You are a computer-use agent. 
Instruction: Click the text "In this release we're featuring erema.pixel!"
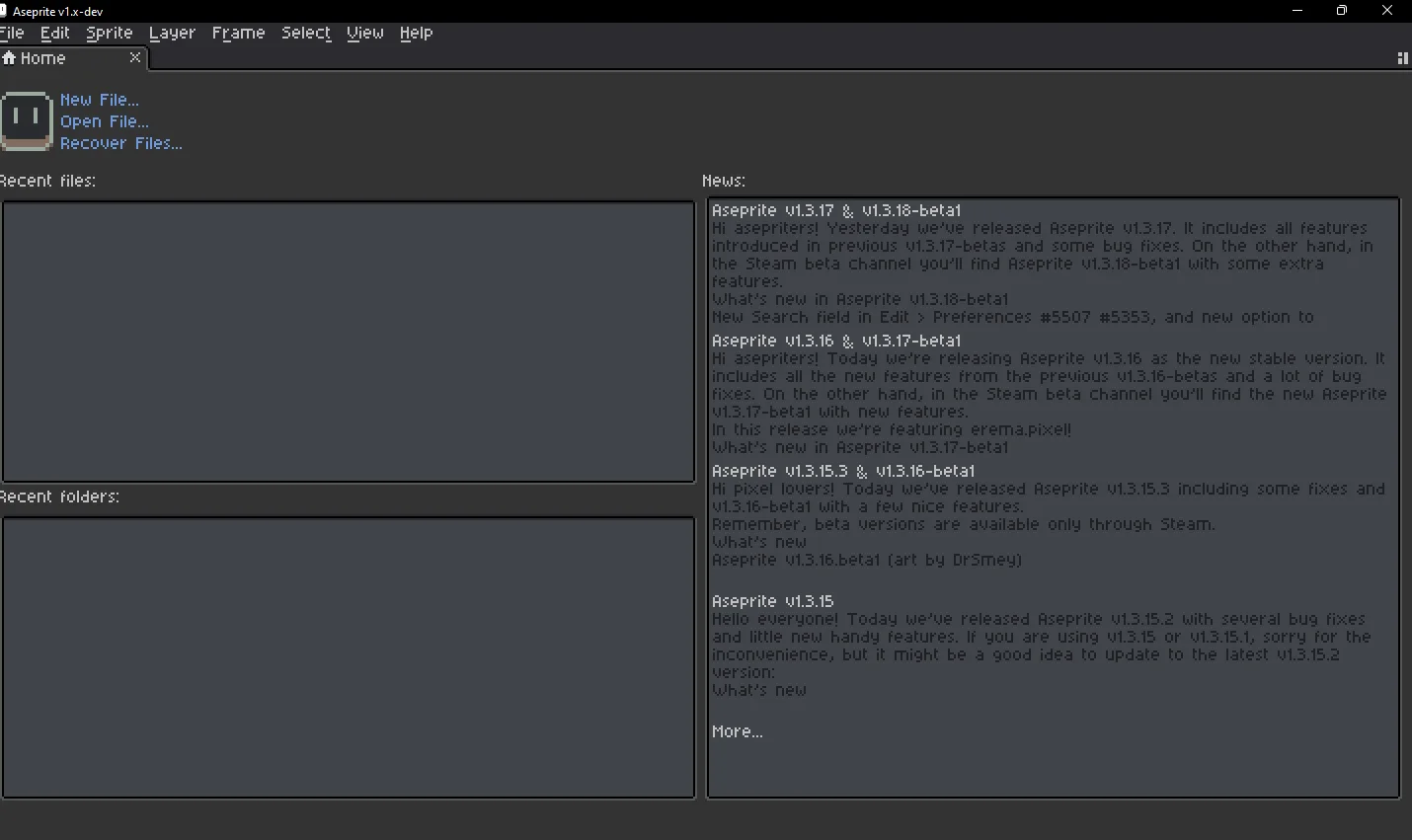pos(892,429)
